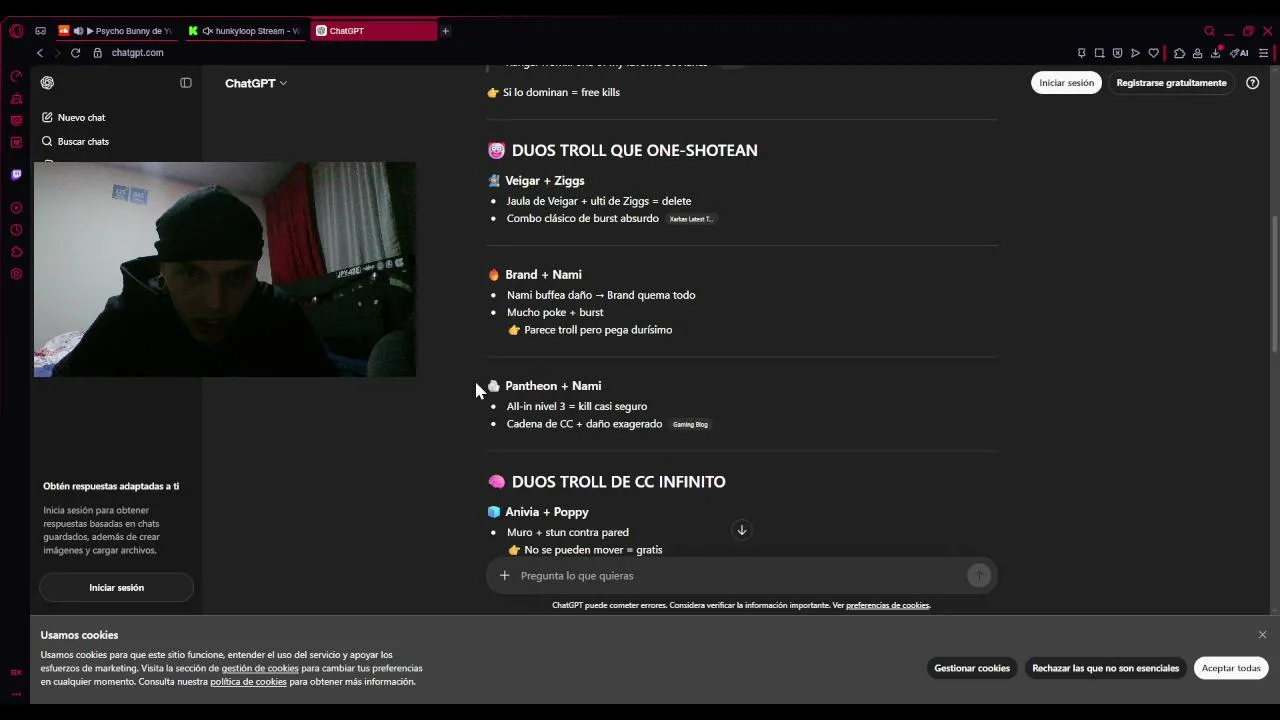Go back to the previous page
The height and width of the screenshot is (720, 1280).
coord(39,53)
